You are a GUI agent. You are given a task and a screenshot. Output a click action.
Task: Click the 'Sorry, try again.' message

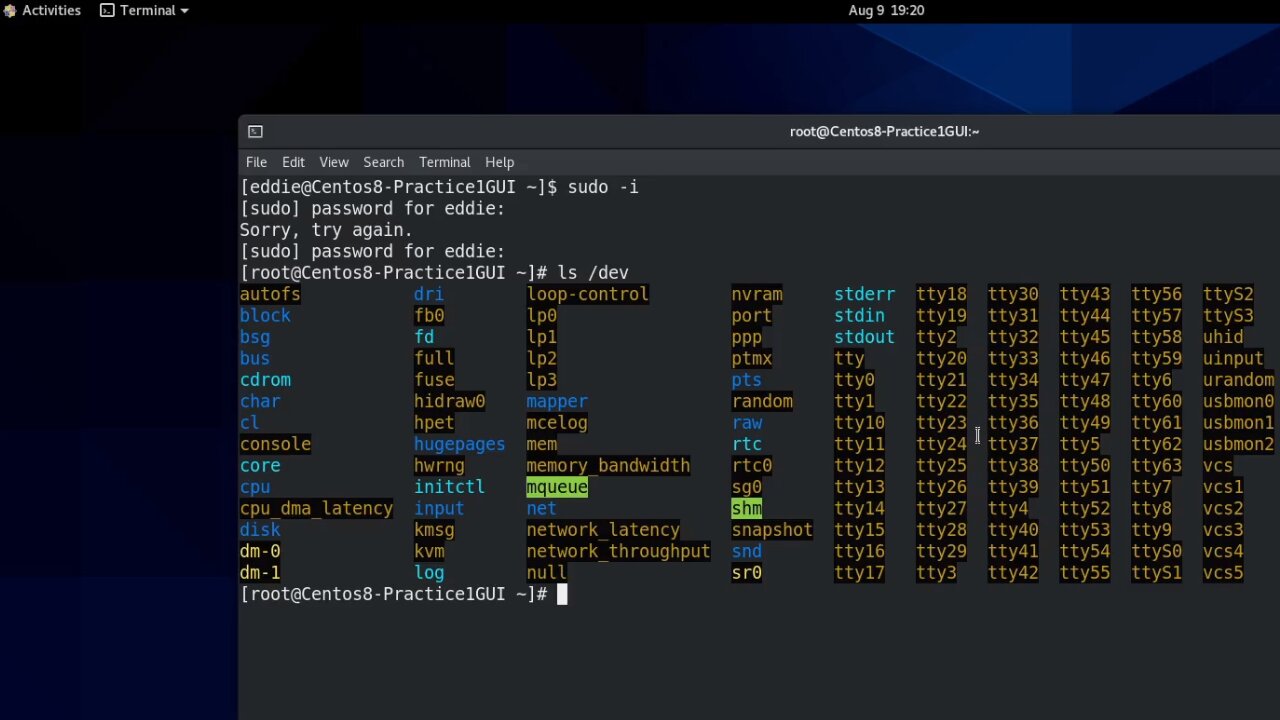326,230
